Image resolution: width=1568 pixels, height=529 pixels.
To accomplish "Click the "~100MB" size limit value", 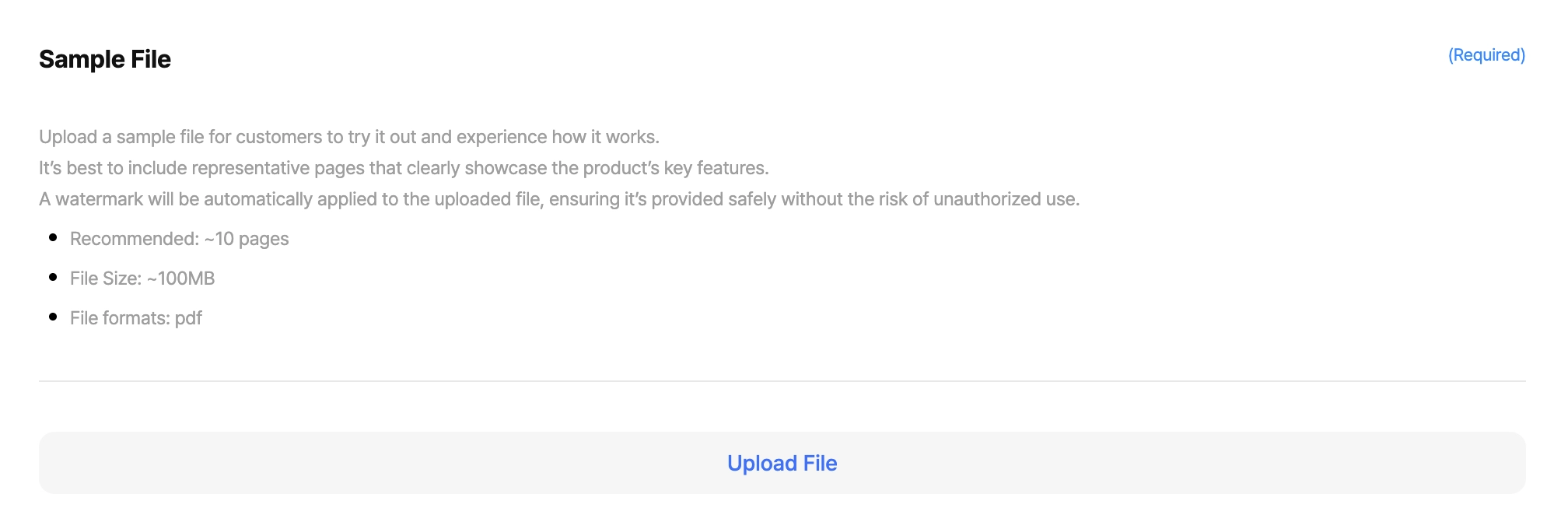I will [x=180, y=279].
